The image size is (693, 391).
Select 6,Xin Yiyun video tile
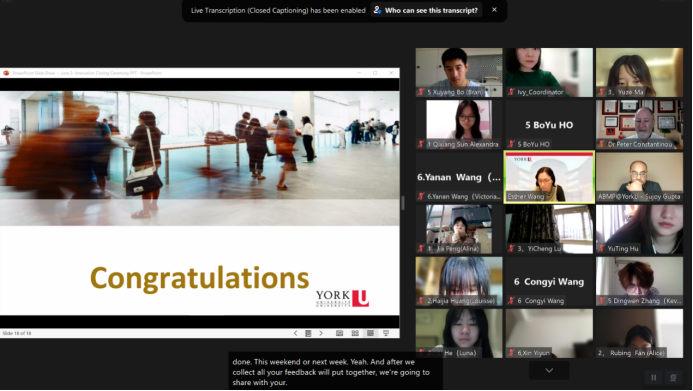pyautogui.click(x=549, y=334)
